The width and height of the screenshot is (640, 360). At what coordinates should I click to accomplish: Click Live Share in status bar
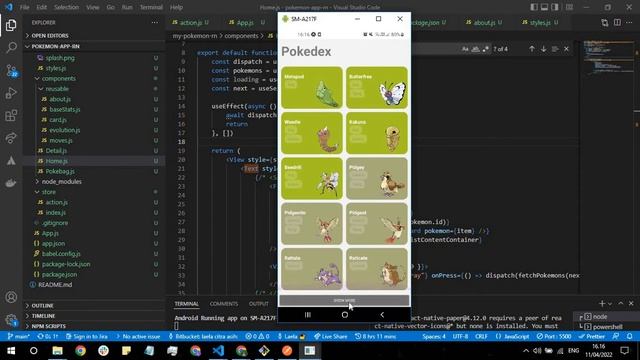click(x=331, y=336)
